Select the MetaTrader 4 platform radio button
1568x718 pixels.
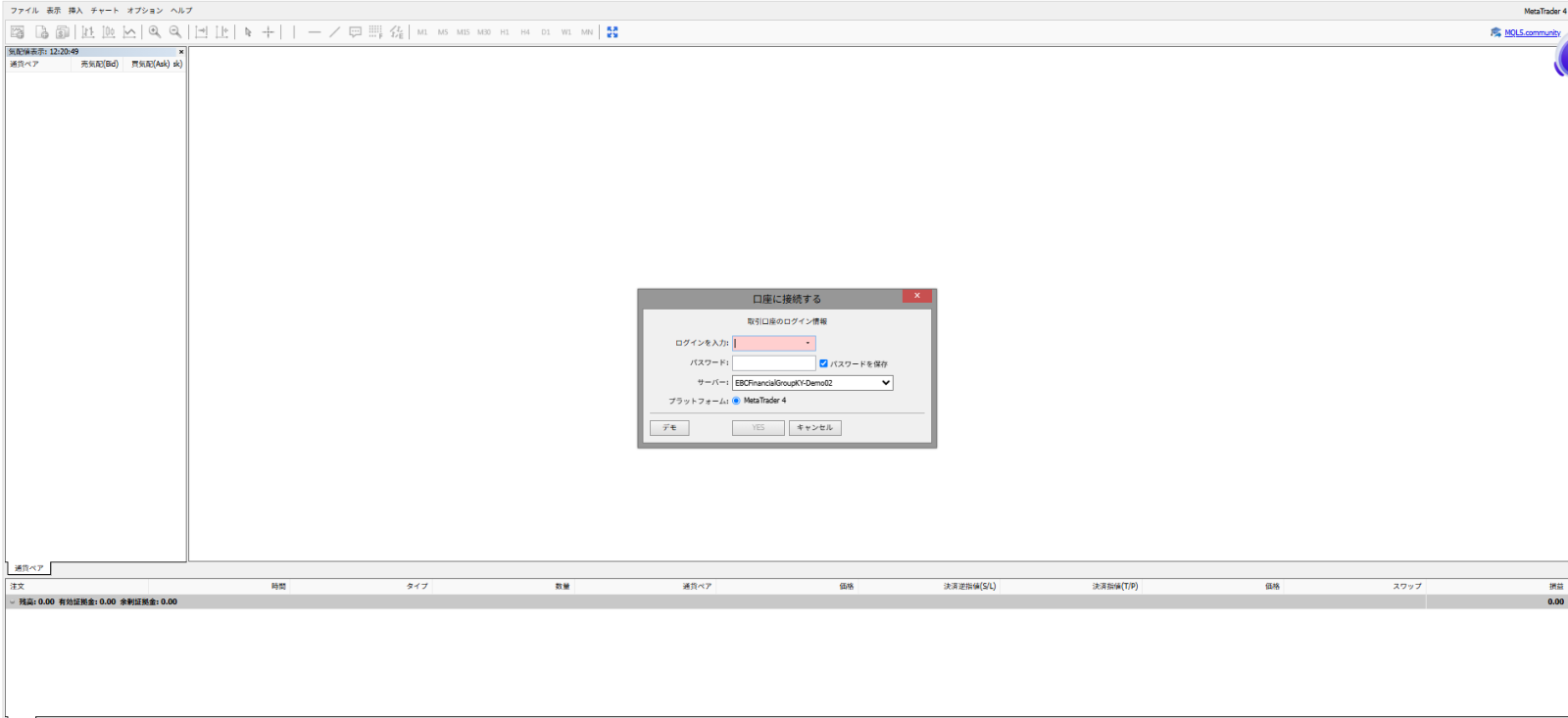click(x=736, y=401)
